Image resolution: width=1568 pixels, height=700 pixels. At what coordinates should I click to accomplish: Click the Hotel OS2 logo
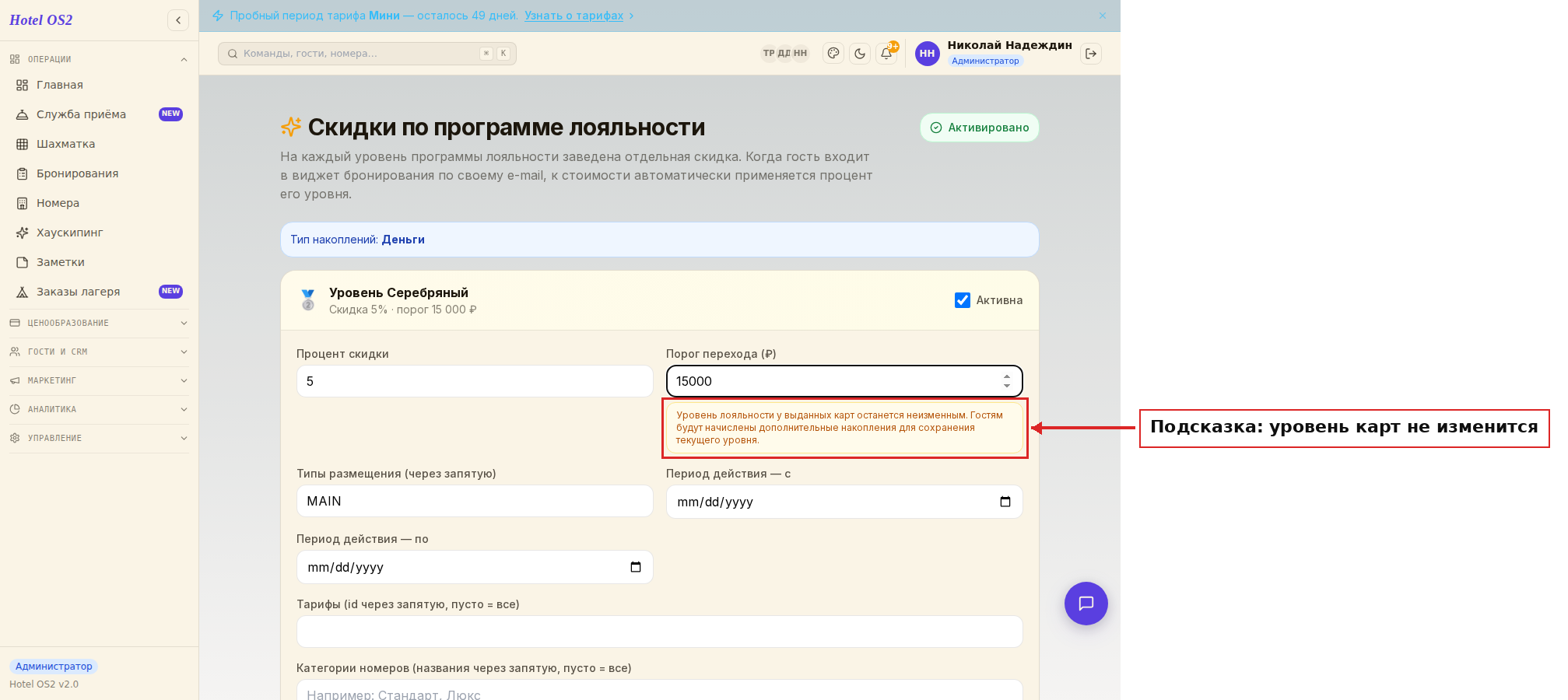pyautogui.click(x=41, y=20)
